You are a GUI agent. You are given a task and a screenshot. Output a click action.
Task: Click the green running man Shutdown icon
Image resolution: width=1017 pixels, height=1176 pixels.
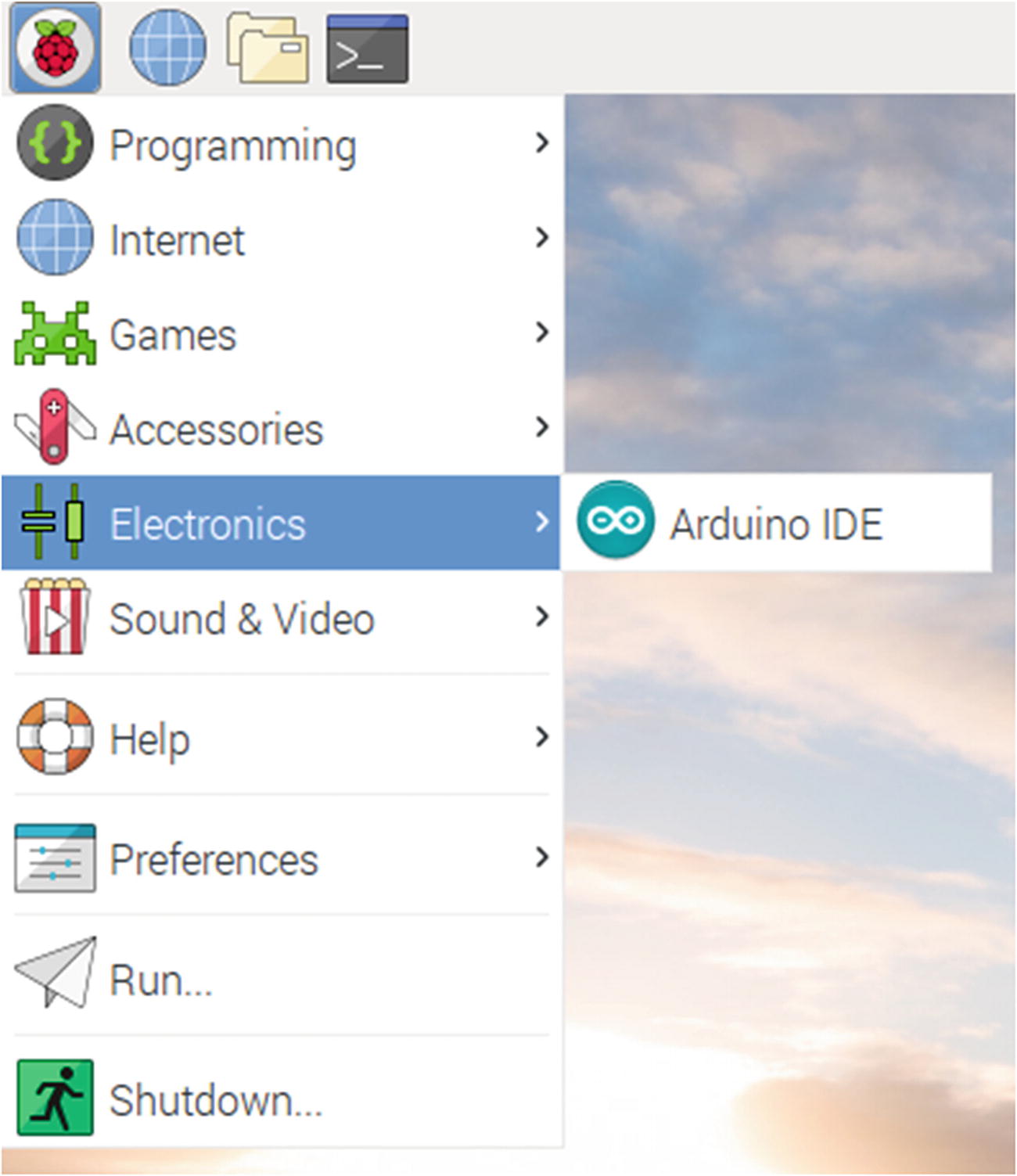click(x=55, y=1098)
